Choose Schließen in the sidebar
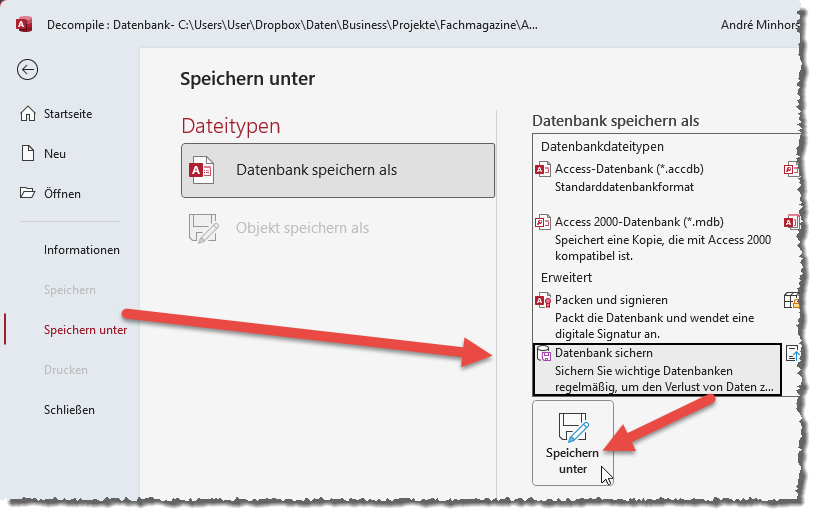The height and width of the screenshot is (519, 818). click(x=69, y=409)
